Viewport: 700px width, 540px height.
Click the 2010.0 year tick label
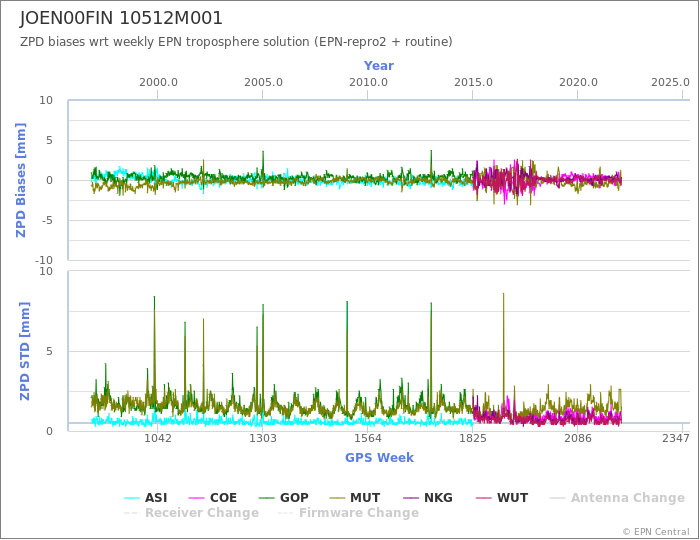pyautogui.click(x=368, y=83)
